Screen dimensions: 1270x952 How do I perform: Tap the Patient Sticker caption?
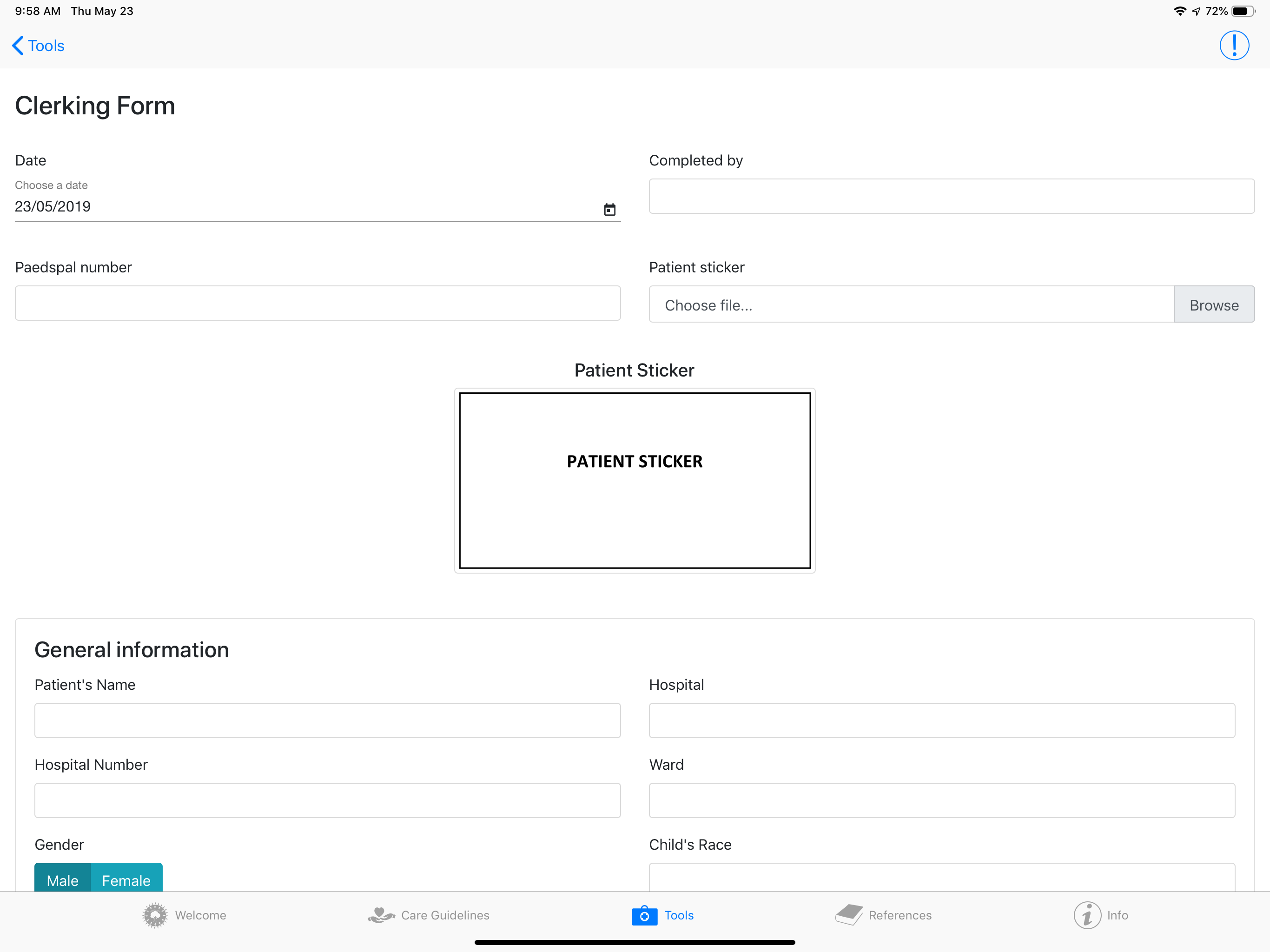coord(635,370)
